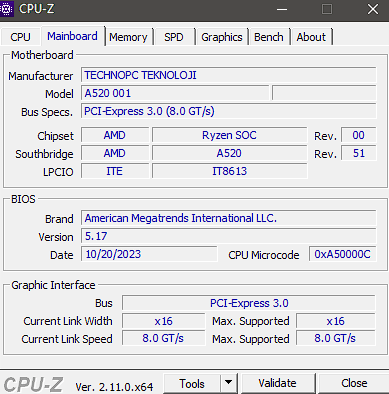Click the Graphic Interface Bus PCI-Express 3.0 value
Image resolution: width=389 pixels, height=394 pixels.
249,303
